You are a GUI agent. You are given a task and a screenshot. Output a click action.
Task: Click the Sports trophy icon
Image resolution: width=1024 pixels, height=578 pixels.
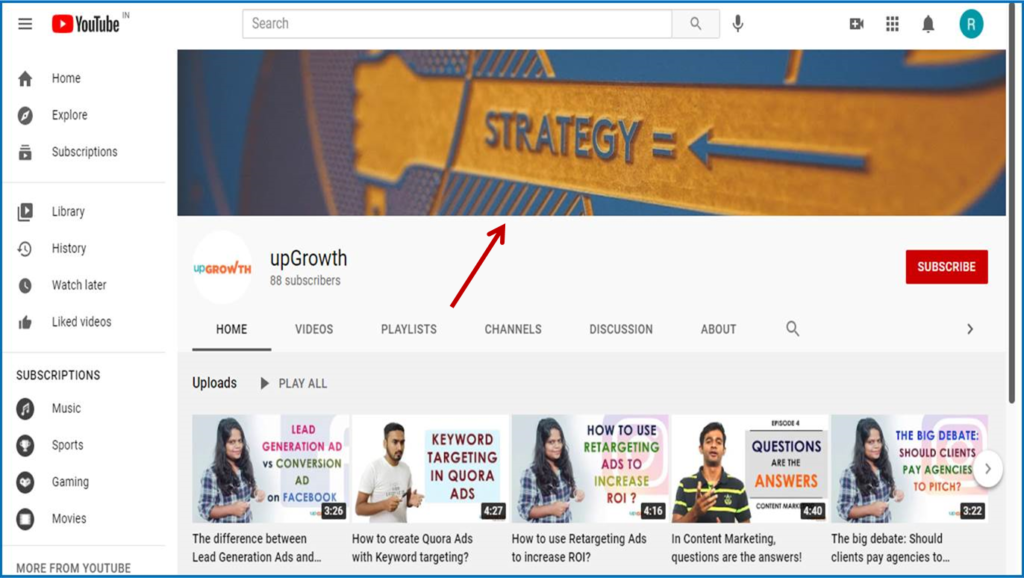tap(25, 445)
